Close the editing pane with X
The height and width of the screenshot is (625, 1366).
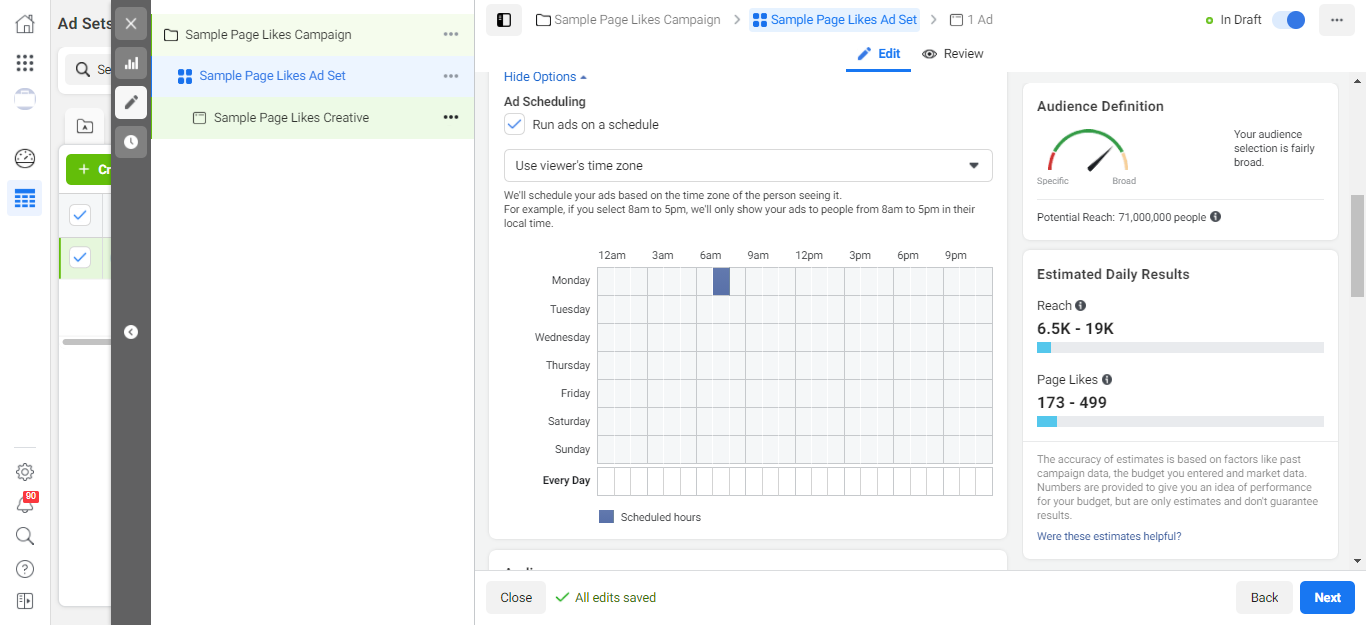131,24
